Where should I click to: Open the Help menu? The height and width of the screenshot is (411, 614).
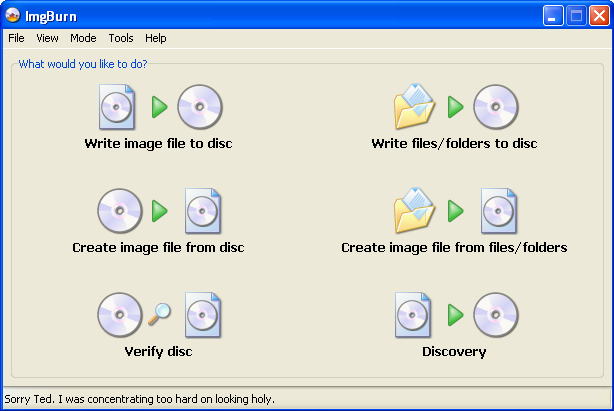point(155,38)
